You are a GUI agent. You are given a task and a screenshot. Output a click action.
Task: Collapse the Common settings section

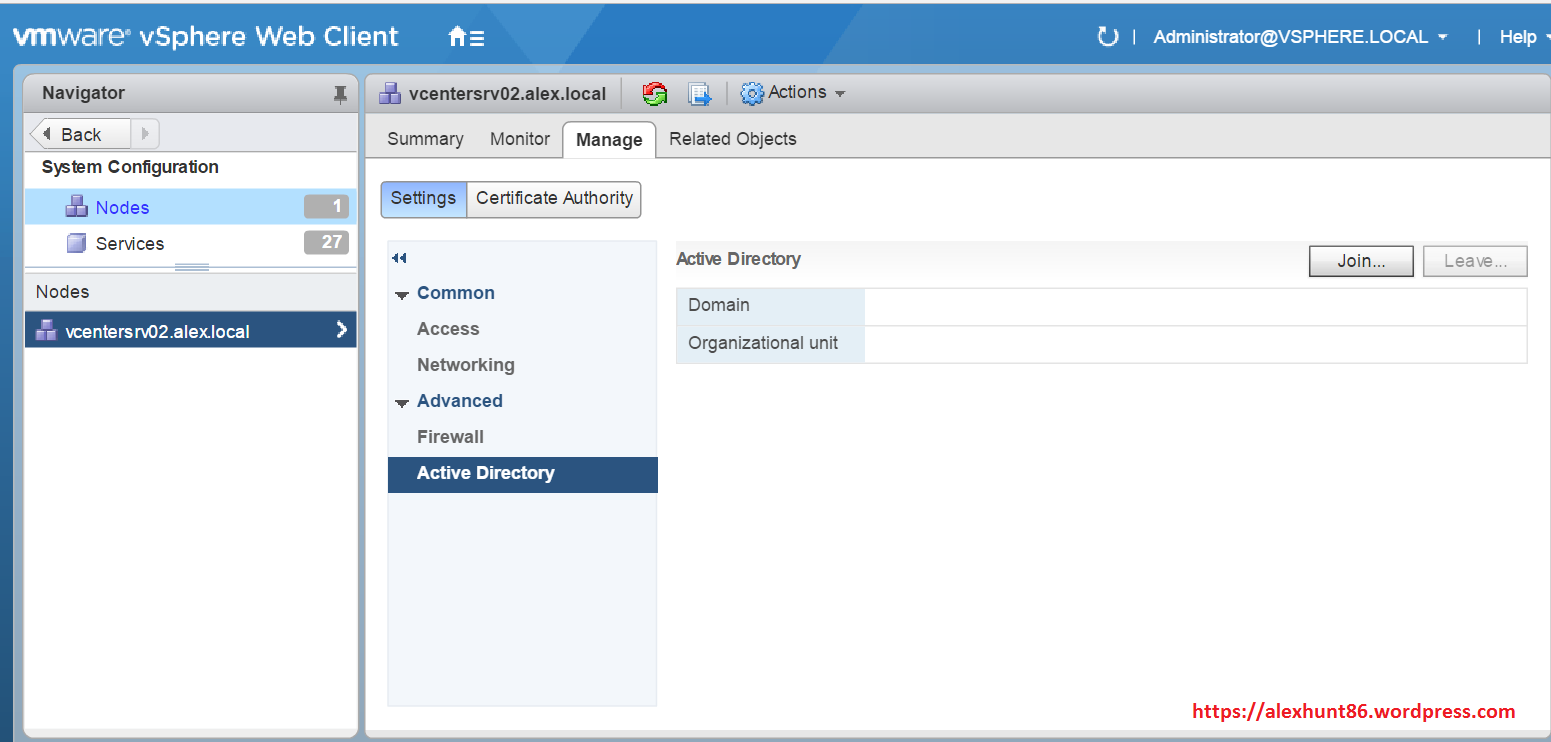[402, 294]
